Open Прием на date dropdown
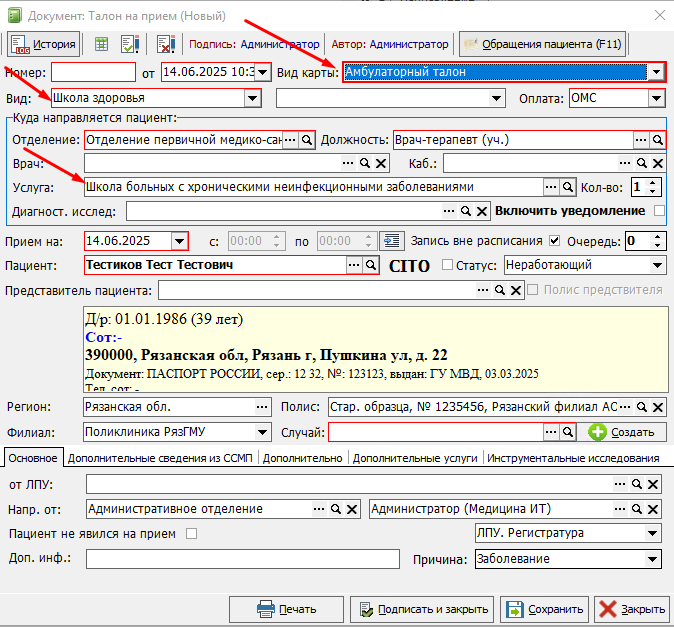The width and height of the screenshot is (674, 627). [x=179, y=241]
